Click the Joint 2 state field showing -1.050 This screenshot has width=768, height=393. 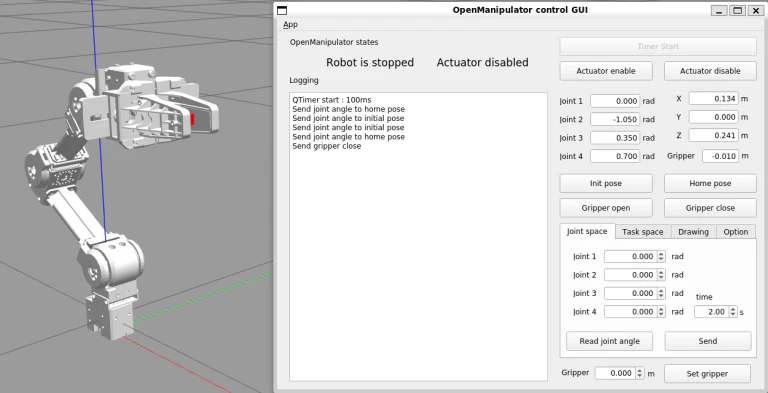(615, 119)
